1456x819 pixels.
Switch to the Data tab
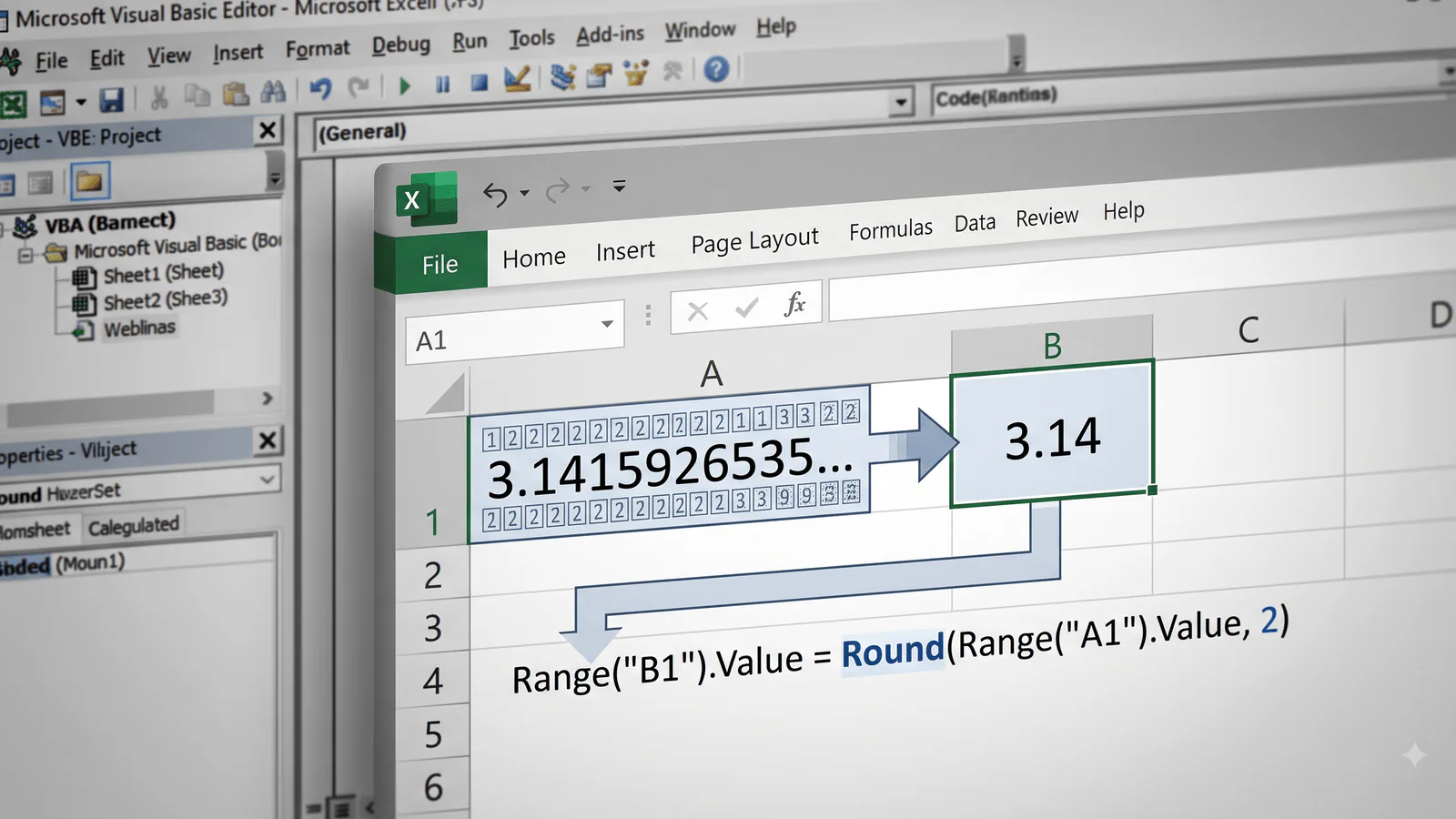975,223
